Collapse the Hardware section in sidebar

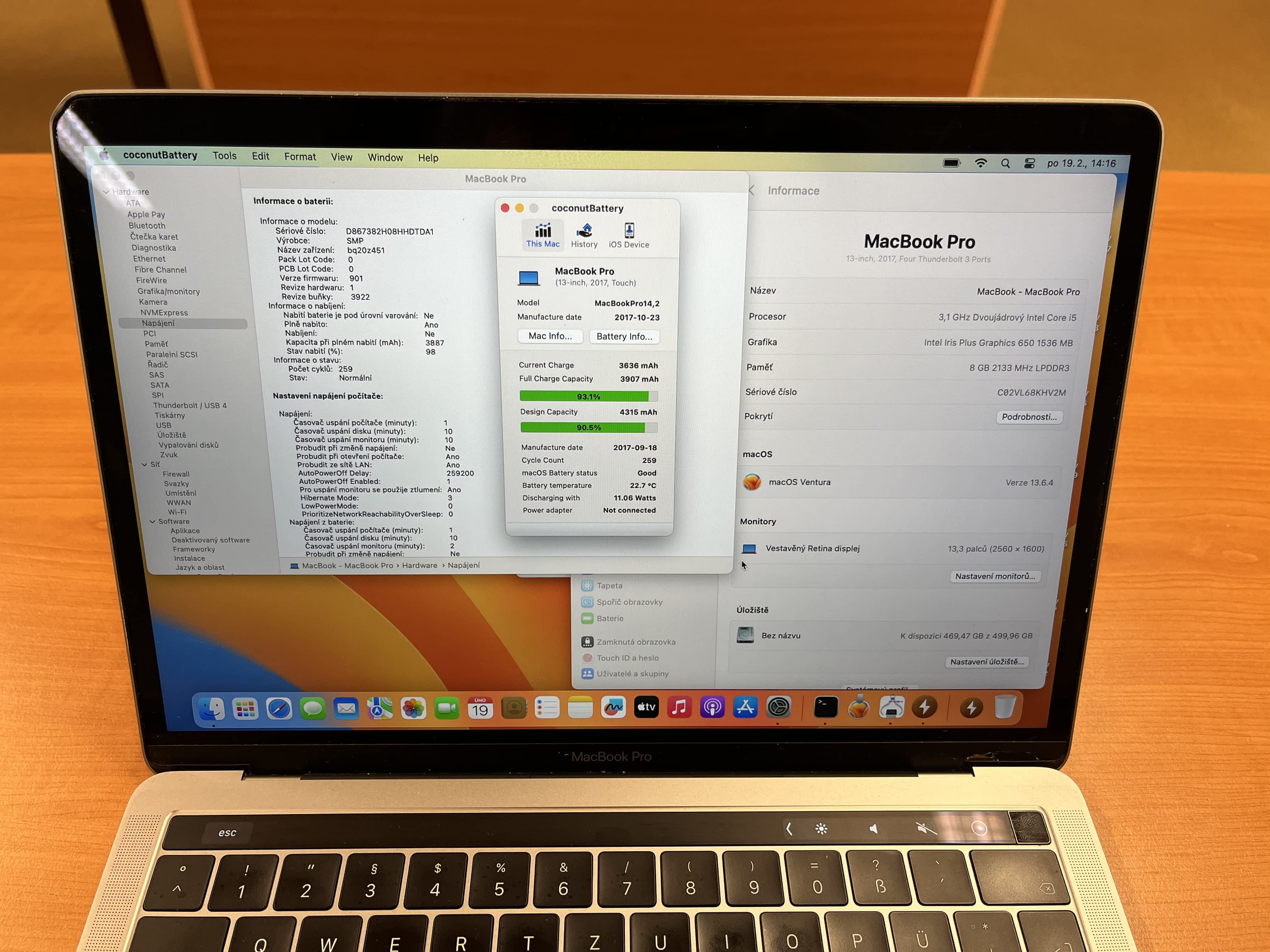pos(106,192)
